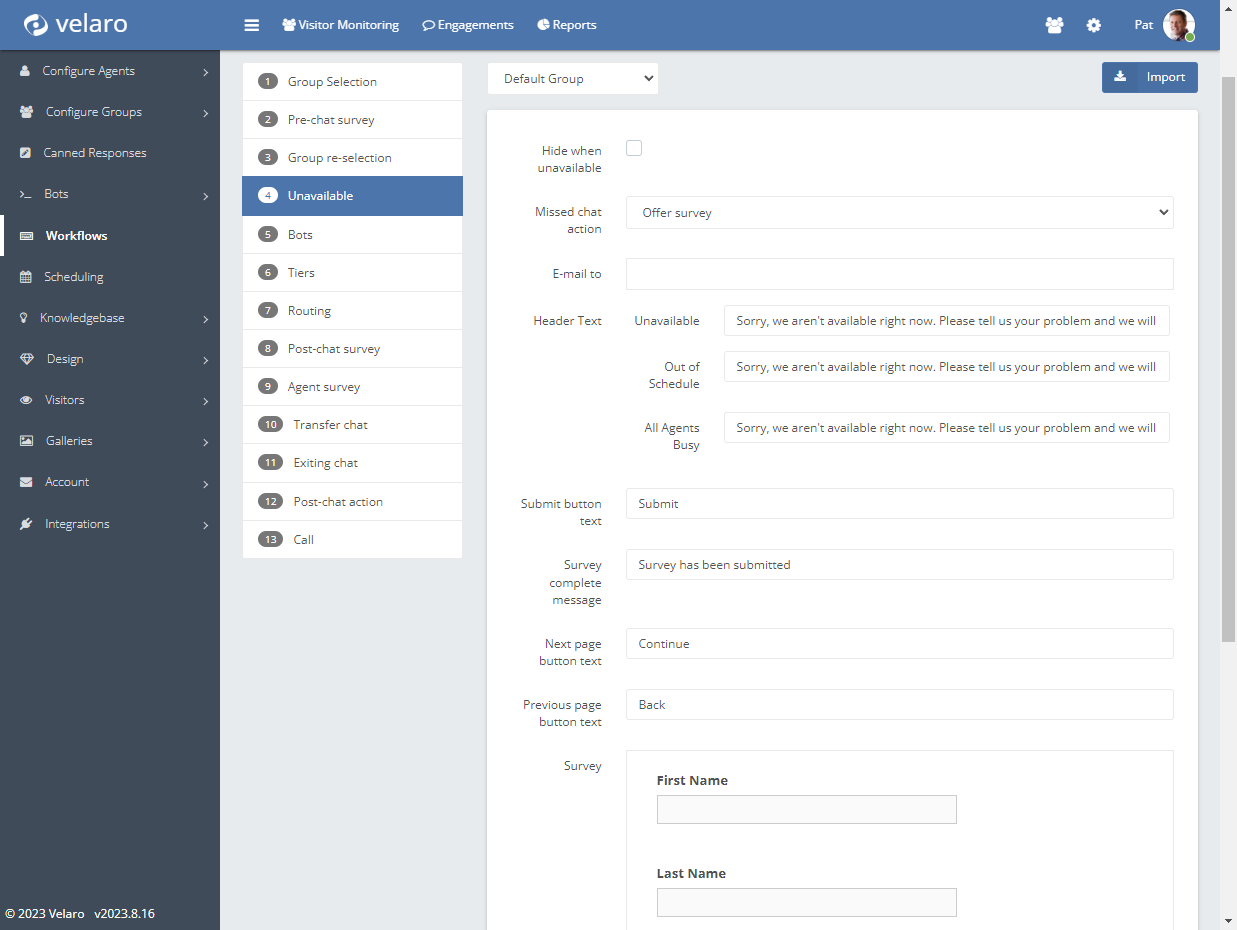
Task: Open Visitor Monitoring in top navigation
Action: (340, 25)
